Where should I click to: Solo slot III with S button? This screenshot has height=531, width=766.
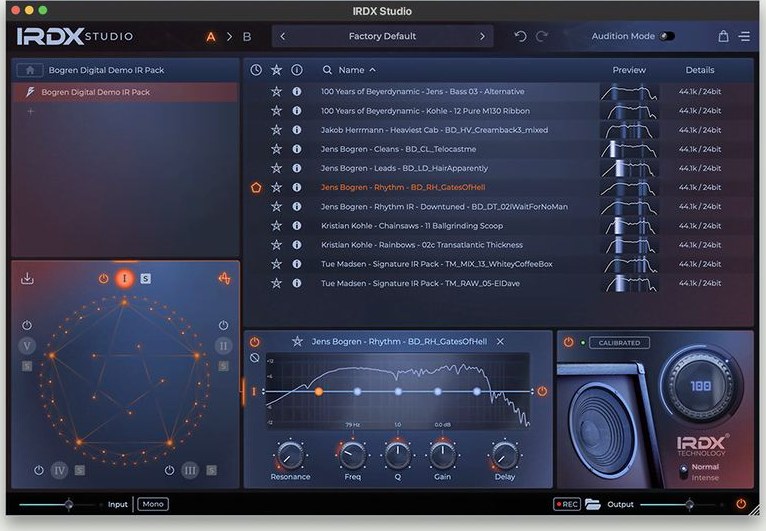(x=211, y=470)
